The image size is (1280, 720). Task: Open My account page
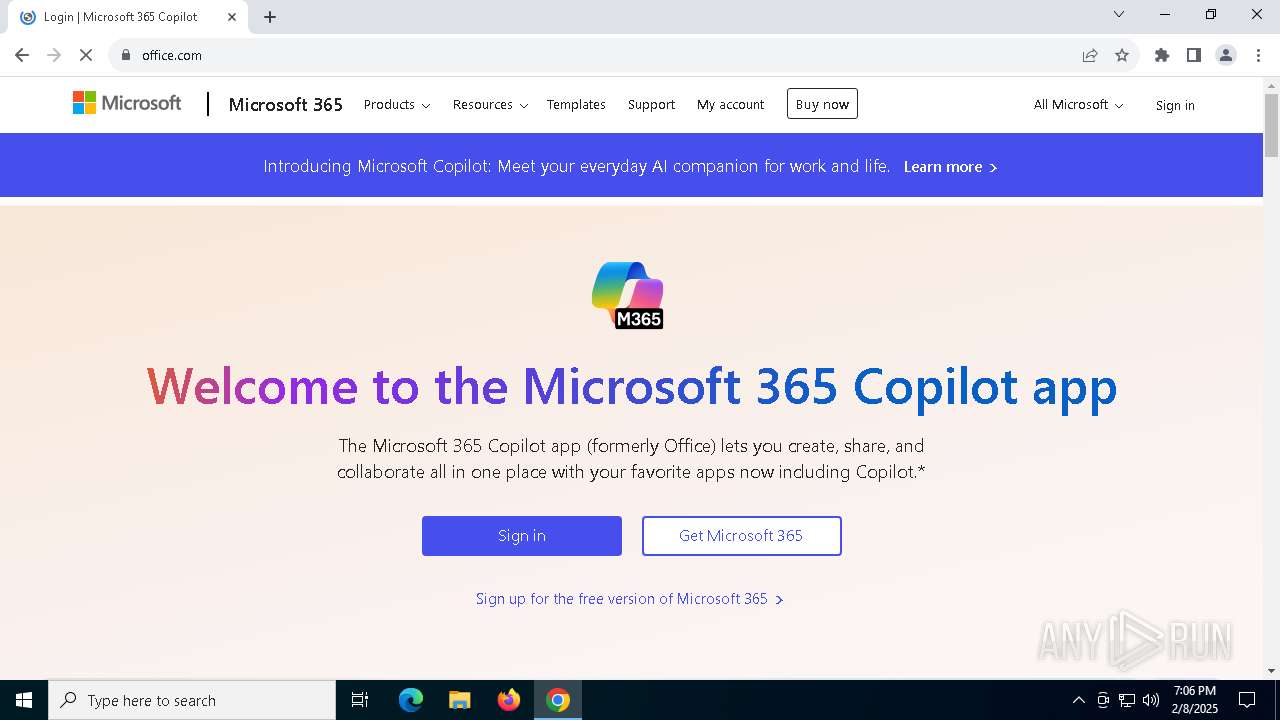(730, 104)
